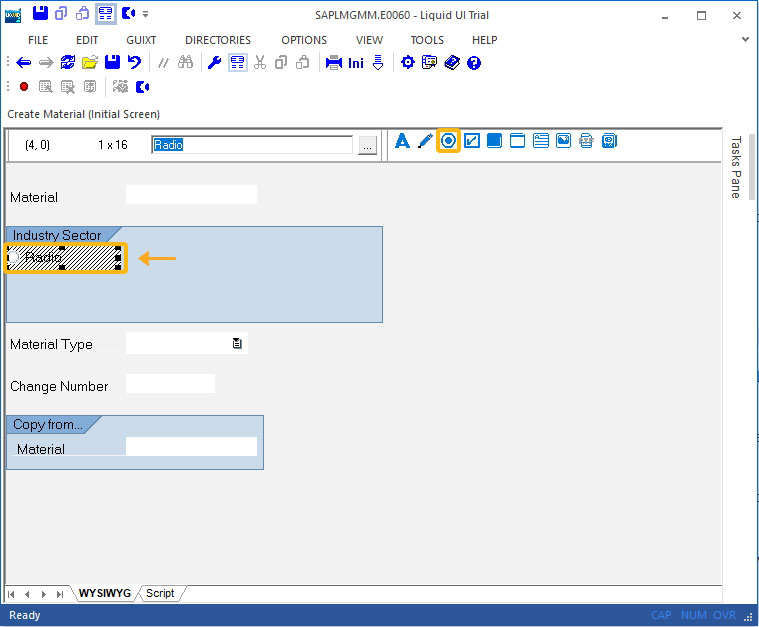Image resolution: width=759 pixels, height=627 pixels.
Task: Open the GUIXT menu
Action: coord(141,40)
